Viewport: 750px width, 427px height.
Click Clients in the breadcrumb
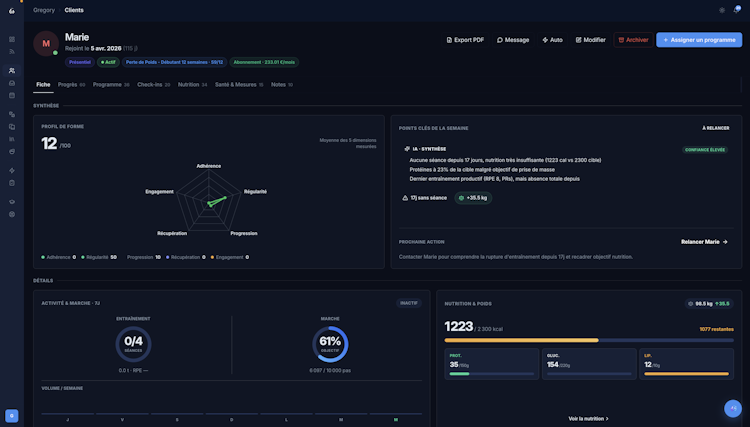74,10
